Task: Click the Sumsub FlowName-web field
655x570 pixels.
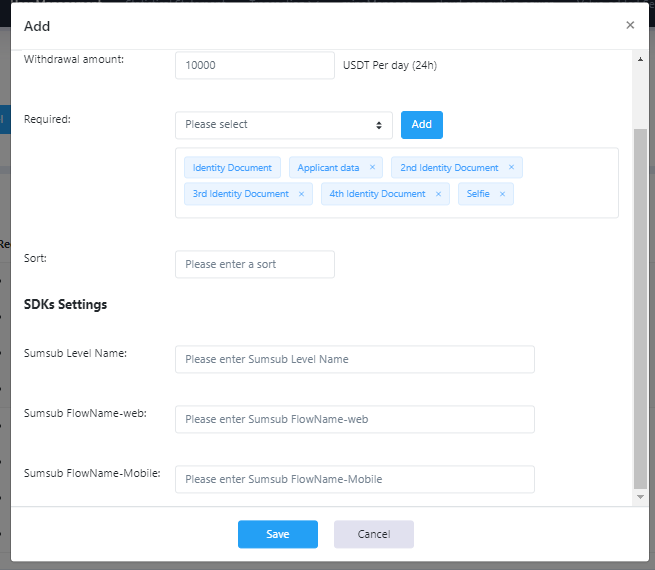Action: [x=355, y=419]
